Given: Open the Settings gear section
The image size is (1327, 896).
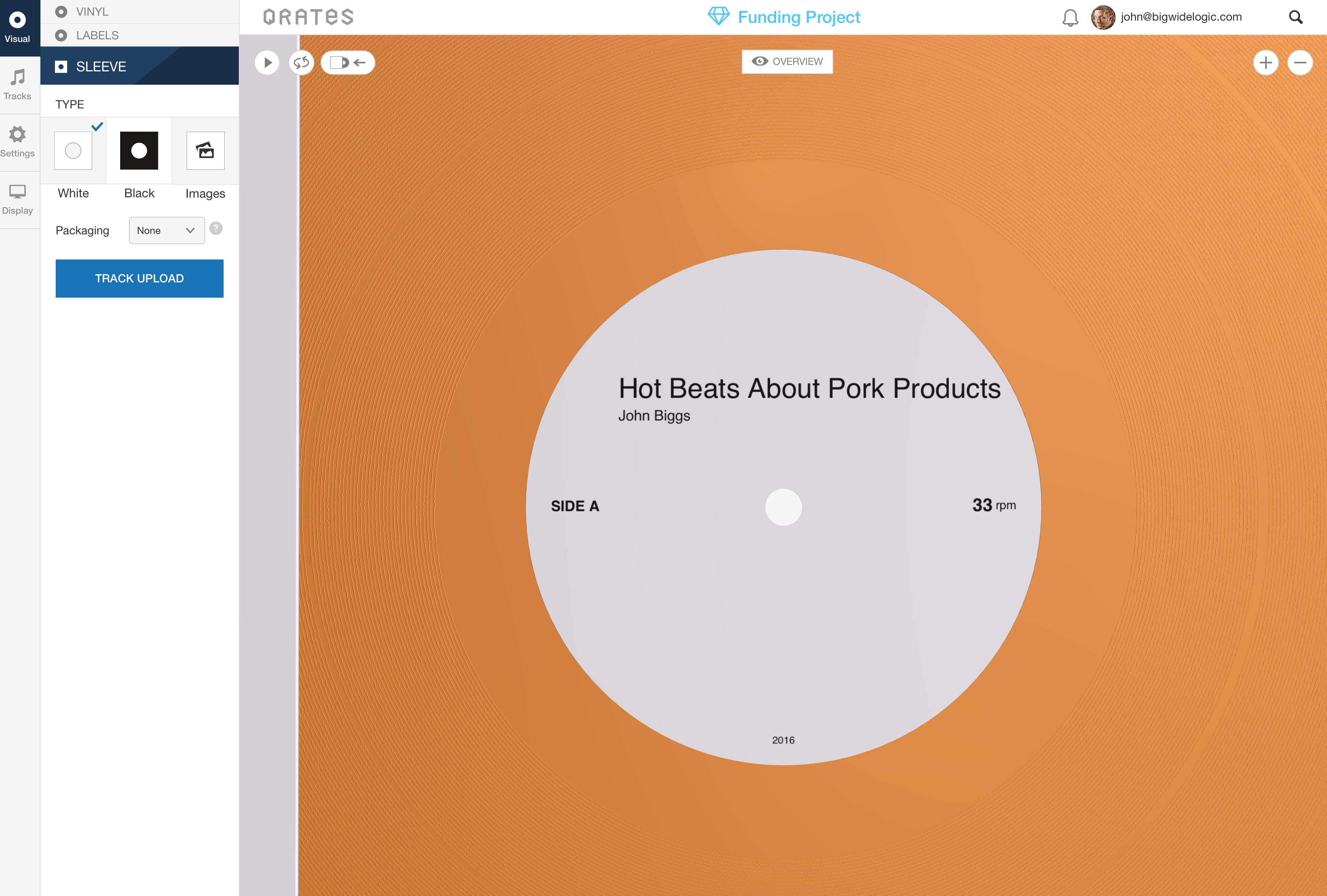Looking at the screenshot, I should pos(18,142).
